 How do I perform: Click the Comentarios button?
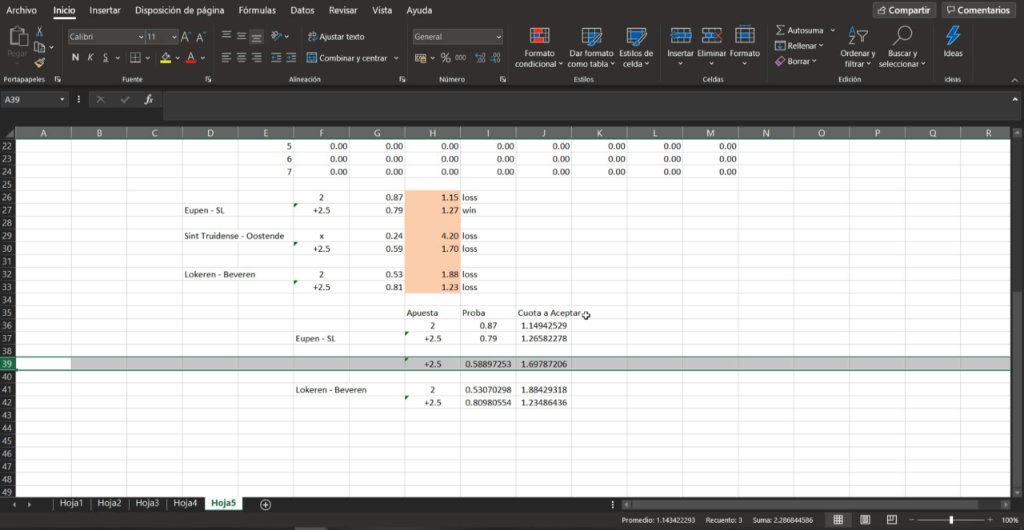tap(978, 10)
